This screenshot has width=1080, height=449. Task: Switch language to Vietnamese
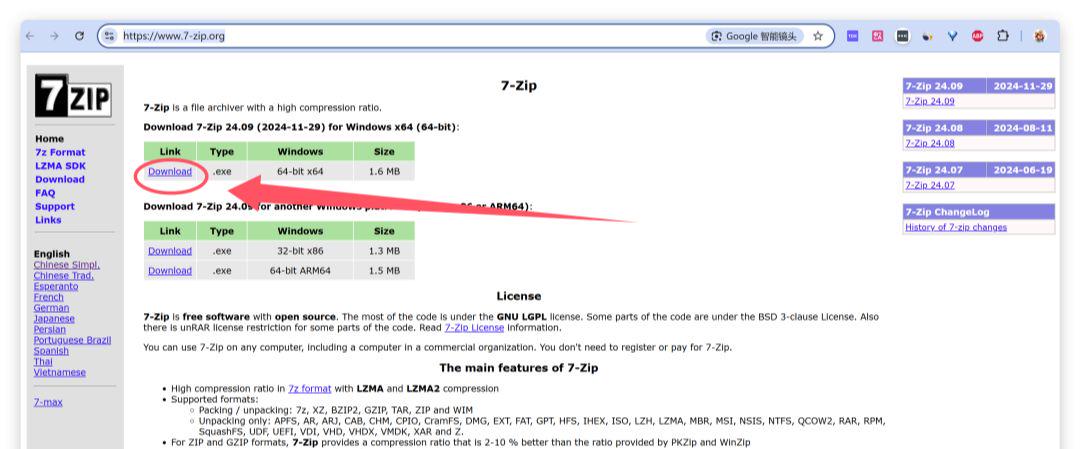60,372
